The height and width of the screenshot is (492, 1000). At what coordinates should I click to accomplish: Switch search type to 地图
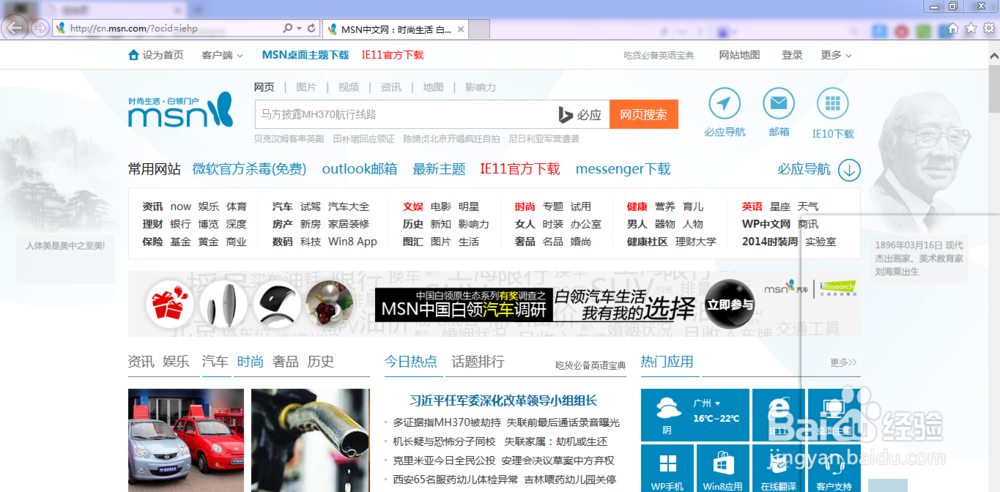pyautogui.click(x=433, y=87)
